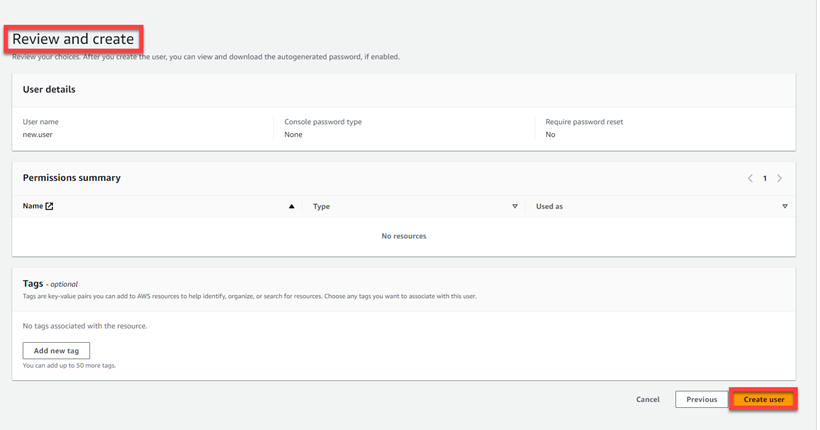Click the Console password type value None
820x430 pixels.
[293, 134]
